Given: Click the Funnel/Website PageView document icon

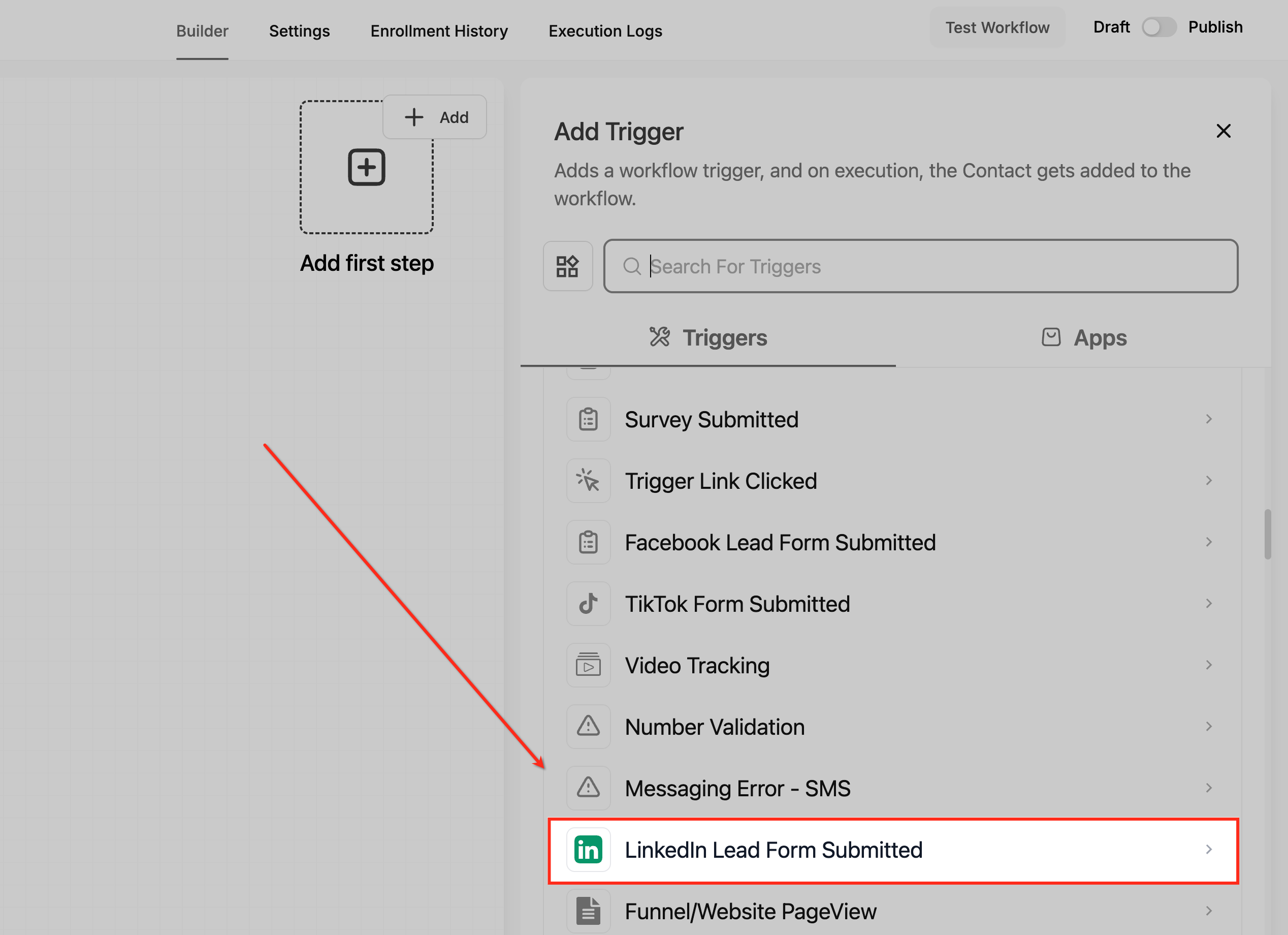Looking at the screenshot, I should tap(588, 911).
